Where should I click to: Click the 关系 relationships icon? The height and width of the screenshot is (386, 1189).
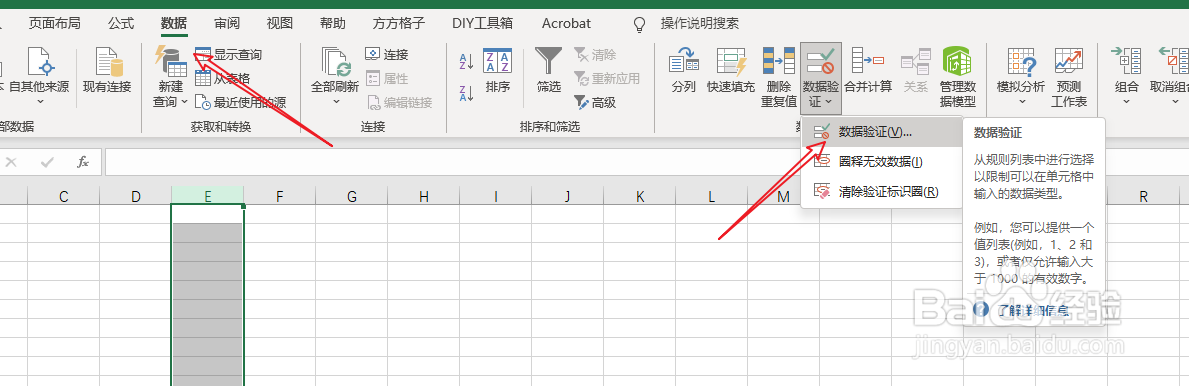(x=915, y=61)
